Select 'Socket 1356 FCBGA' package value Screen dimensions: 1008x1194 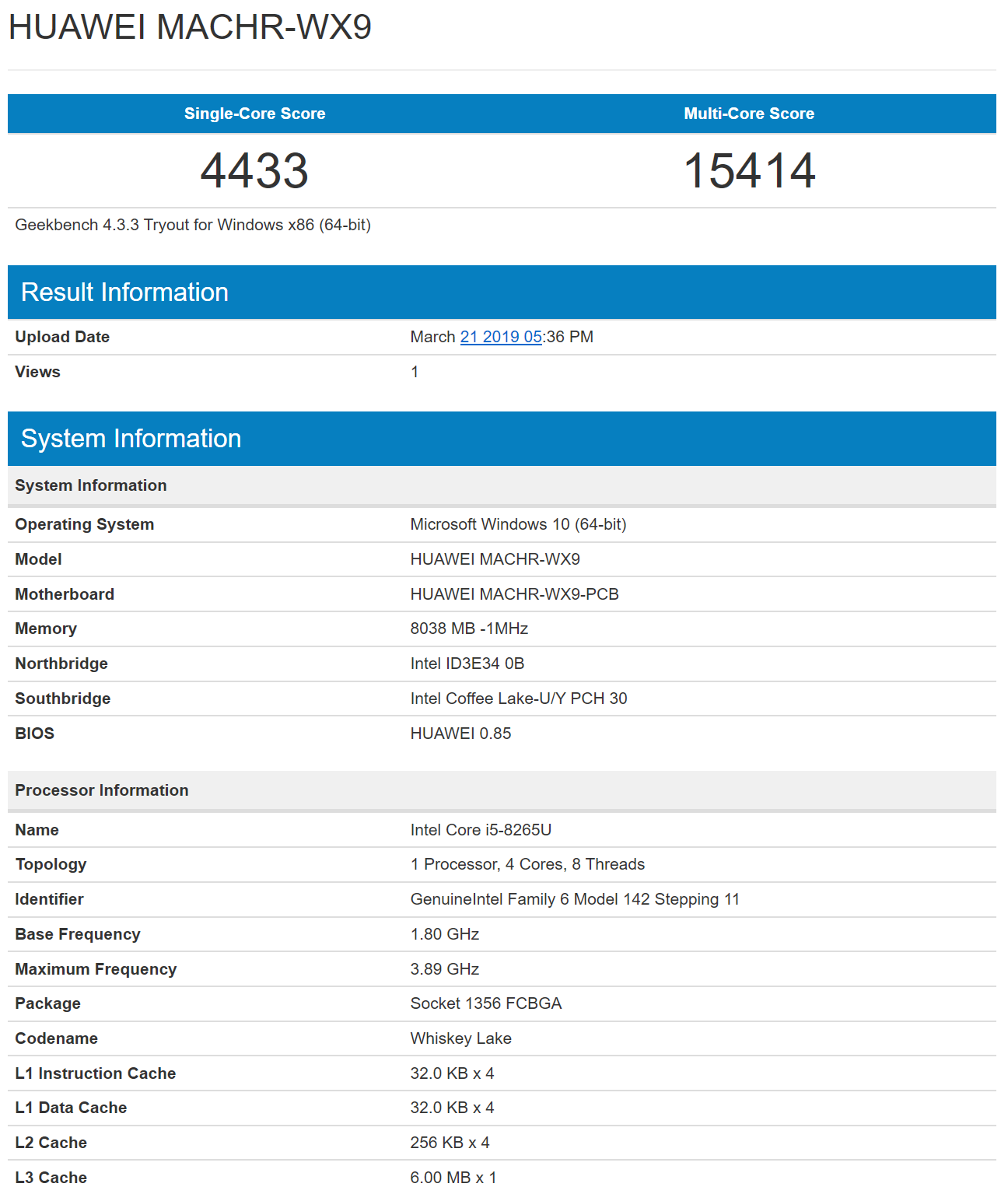[486, 1003]
